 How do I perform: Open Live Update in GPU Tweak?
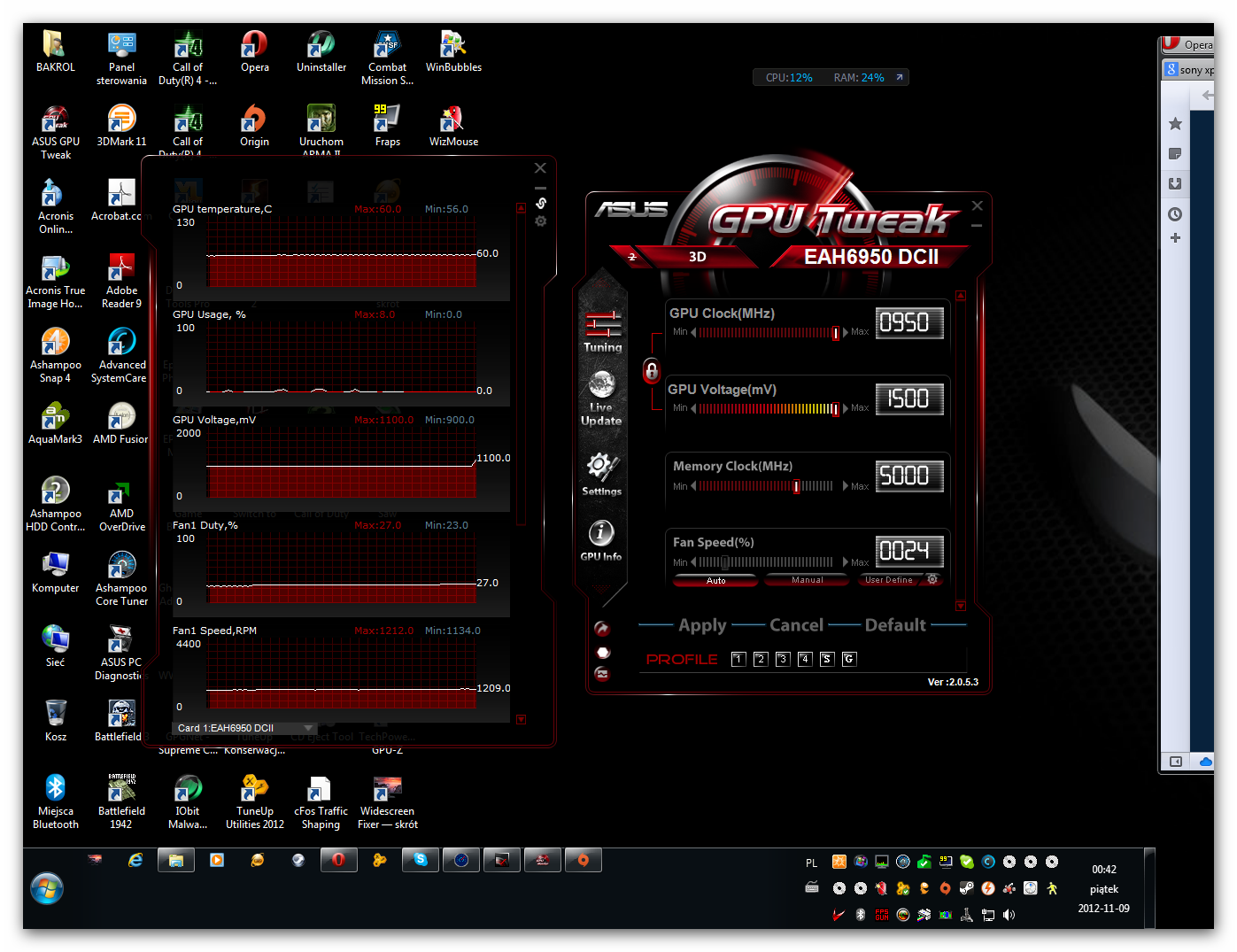click(x=601, y=398)
